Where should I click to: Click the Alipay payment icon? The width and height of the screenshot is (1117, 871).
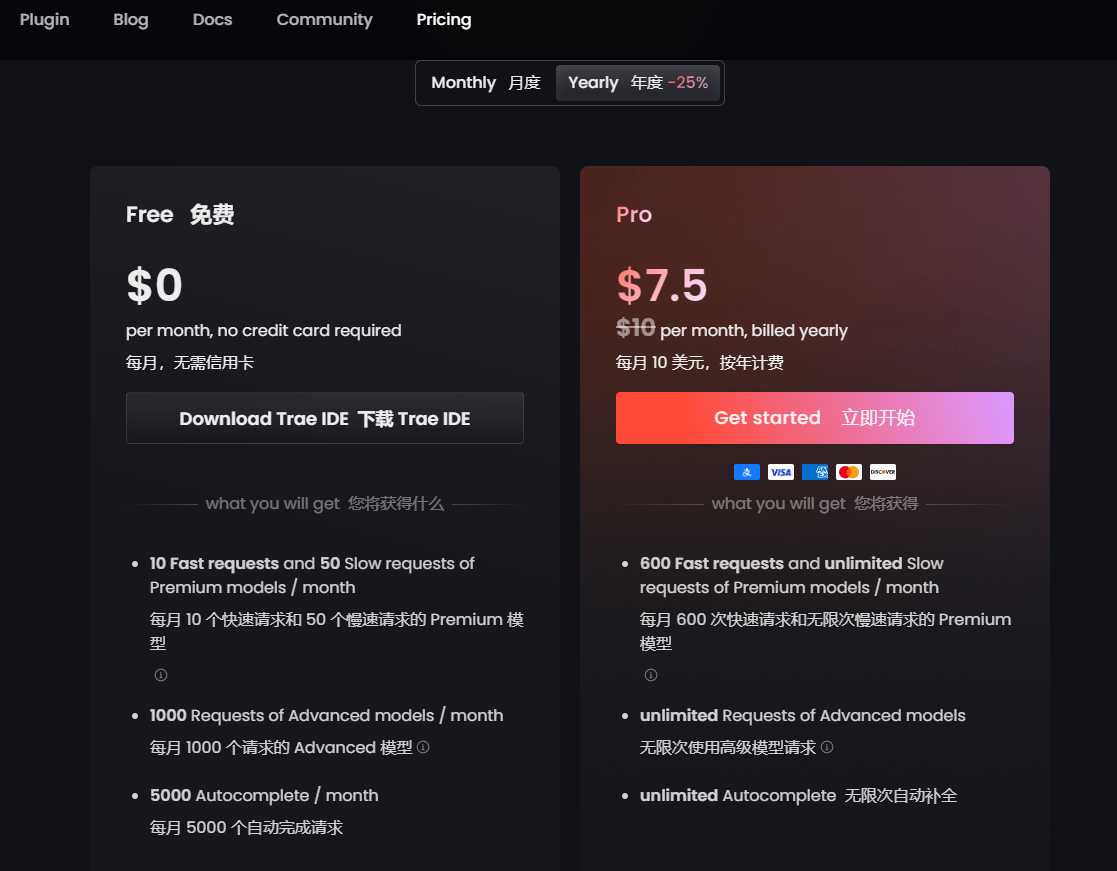click(x=747, y=472)
